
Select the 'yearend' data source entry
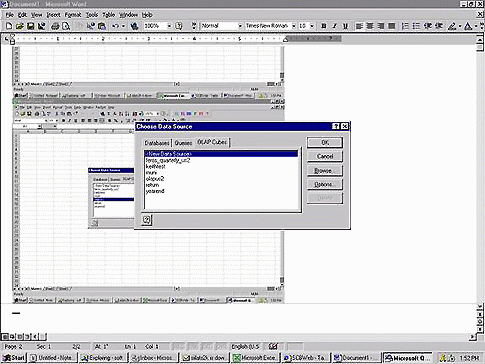coord(155,191)
